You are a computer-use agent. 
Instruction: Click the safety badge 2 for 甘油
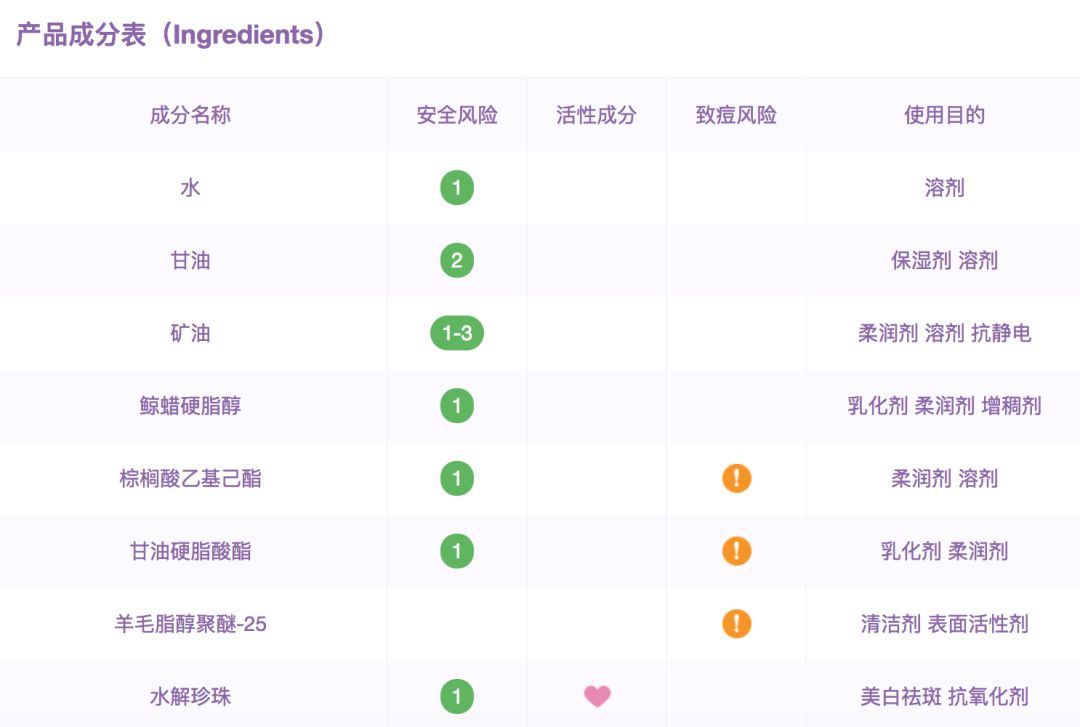457,260
